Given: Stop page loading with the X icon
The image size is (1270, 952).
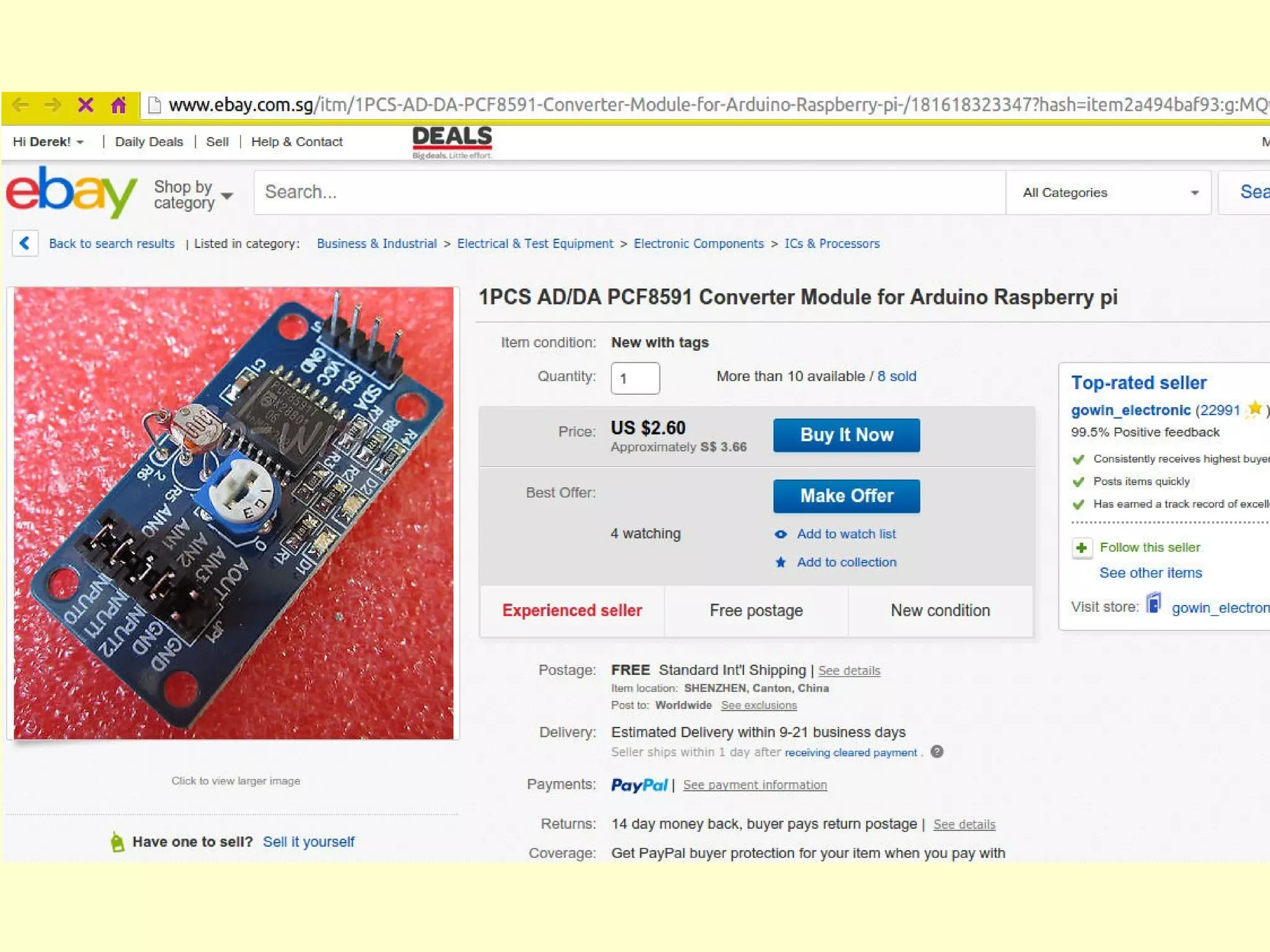Looking at the screenshot, I should (86, 105).
